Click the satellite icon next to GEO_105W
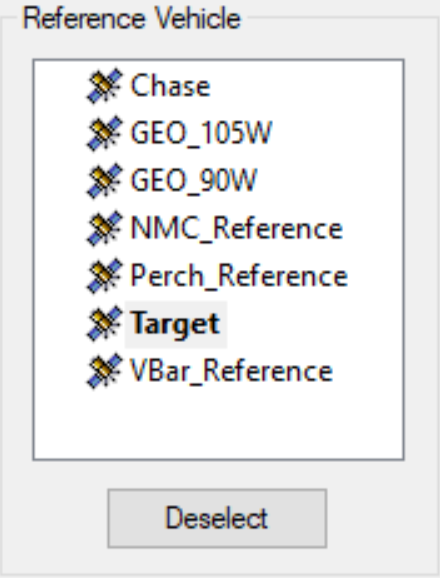This screenshot has height=578, width=440. tap(105, 133)
